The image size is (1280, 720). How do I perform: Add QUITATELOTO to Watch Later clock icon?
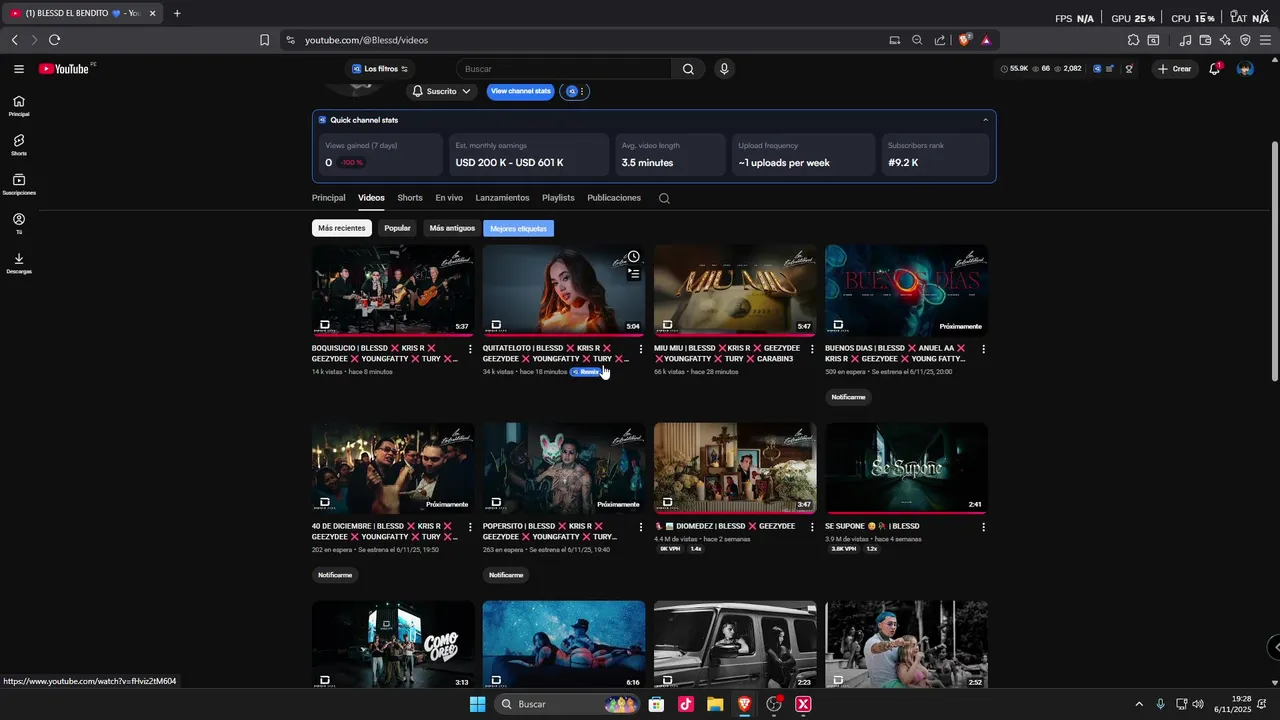[x=633, y=257]
